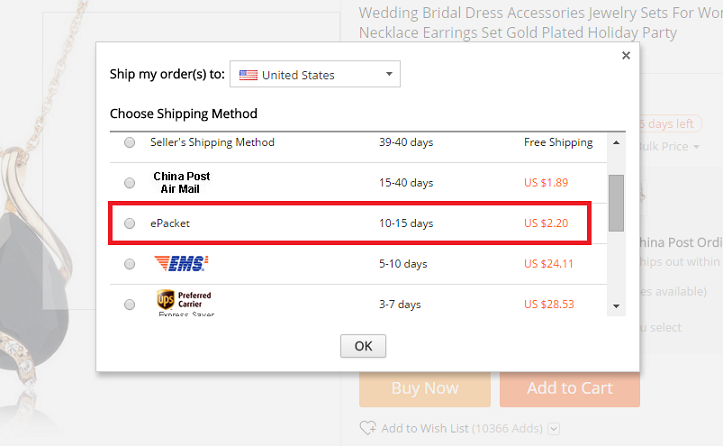Image resolution: width=723 pixels, height=446 pixels.
Task: Click the Add to Cart button
Action: (x=569, y=388)
